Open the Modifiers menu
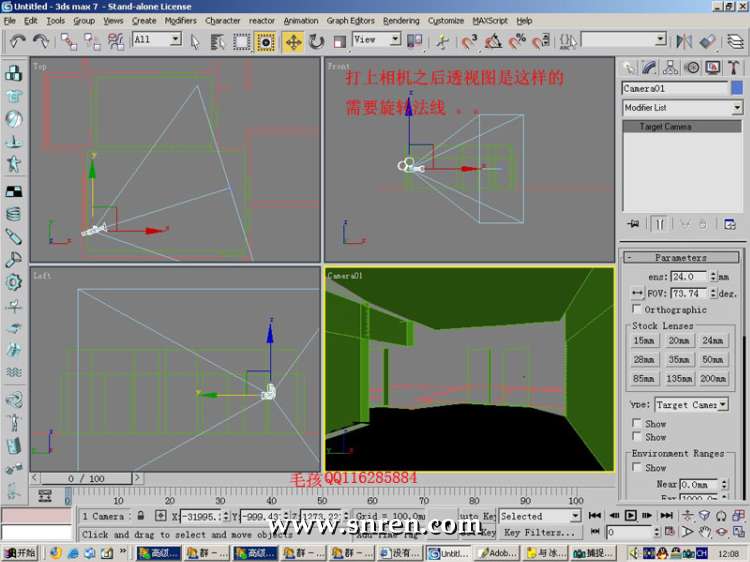 click(180, 20)
